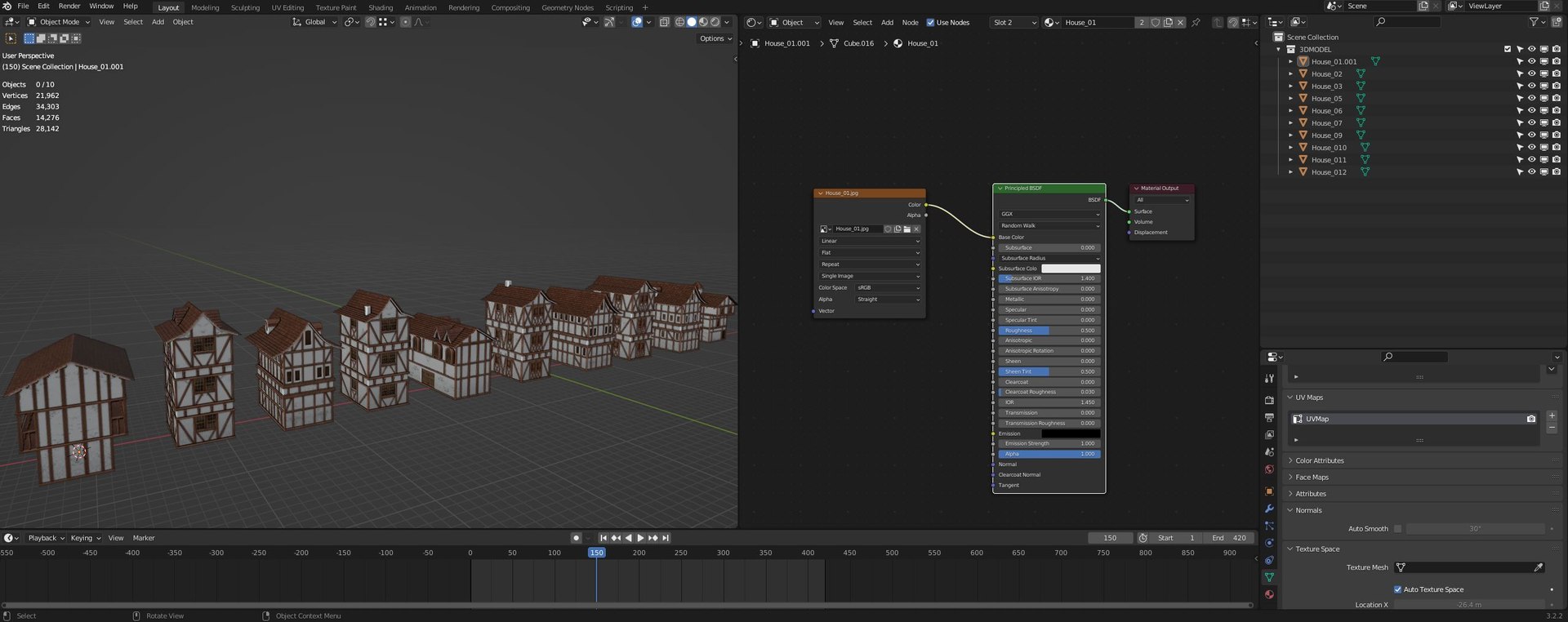Screen dimensions: 1568x622
Task: Open the Slot 2 material slot dropdown
Action: (1014, 23)
